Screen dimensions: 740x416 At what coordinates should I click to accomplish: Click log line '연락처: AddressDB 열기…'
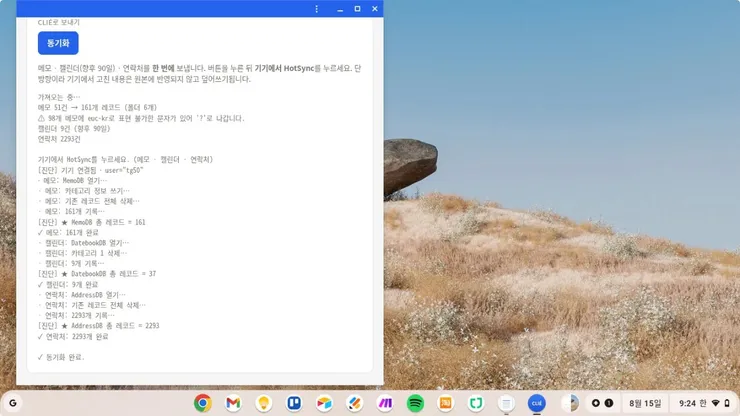[x=82, y=295]
